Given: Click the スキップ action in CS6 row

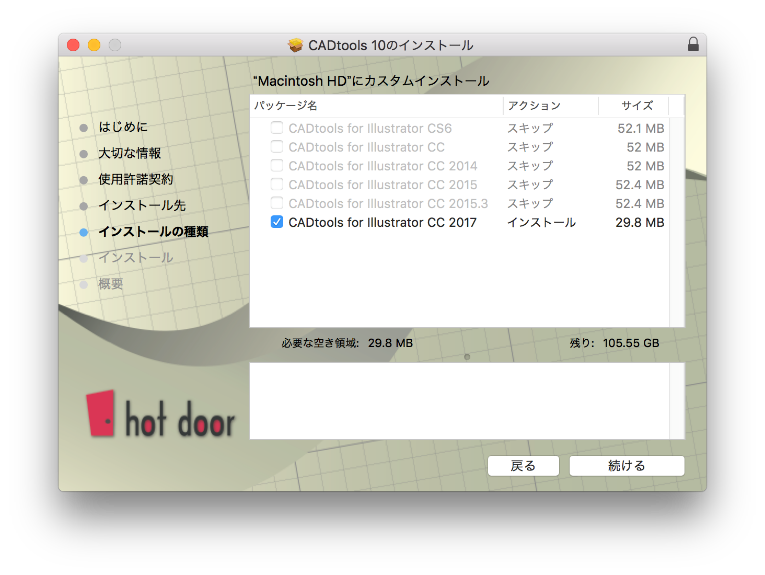Looking at the screenshot, I should pyautogui.click(x=530, y=128).
